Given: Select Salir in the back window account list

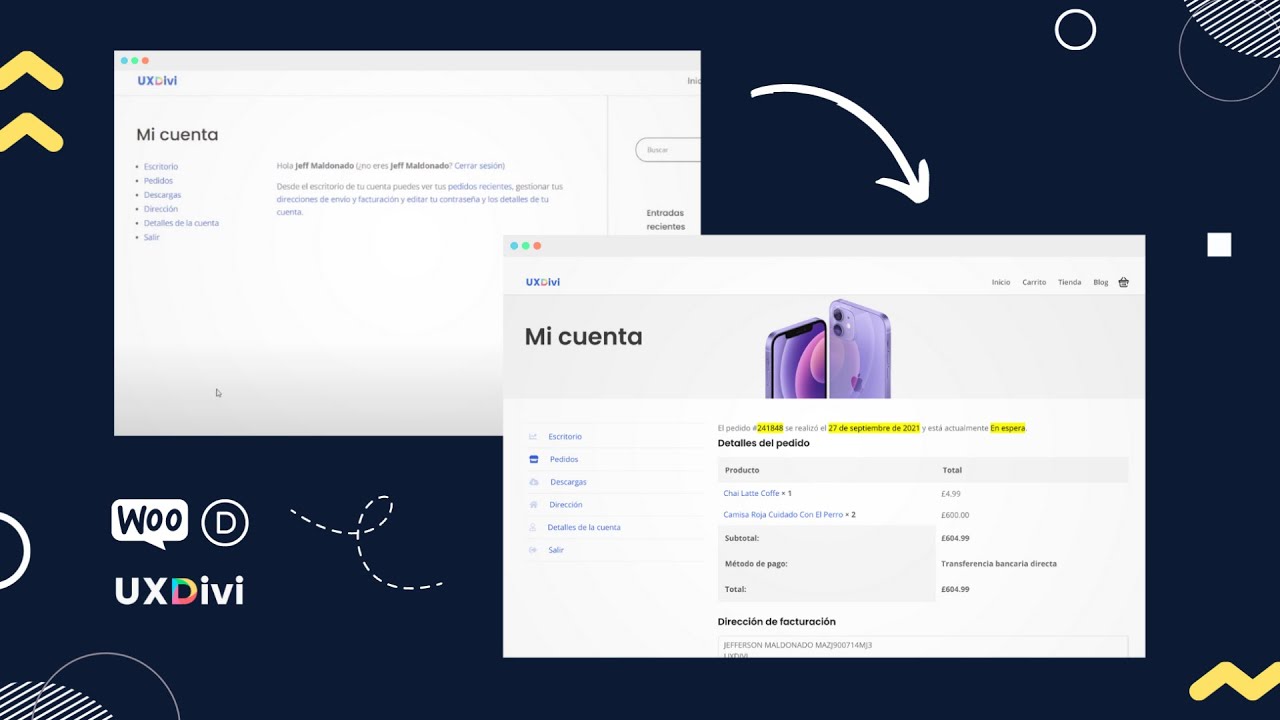Looking at the screenshot, I should click(151, 237).
